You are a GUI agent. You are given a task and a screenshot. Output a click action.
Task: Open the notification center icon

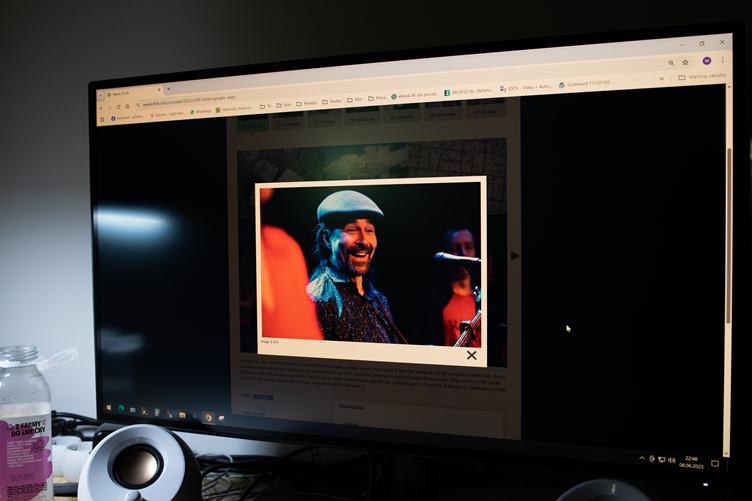click(x=715, y=464)
